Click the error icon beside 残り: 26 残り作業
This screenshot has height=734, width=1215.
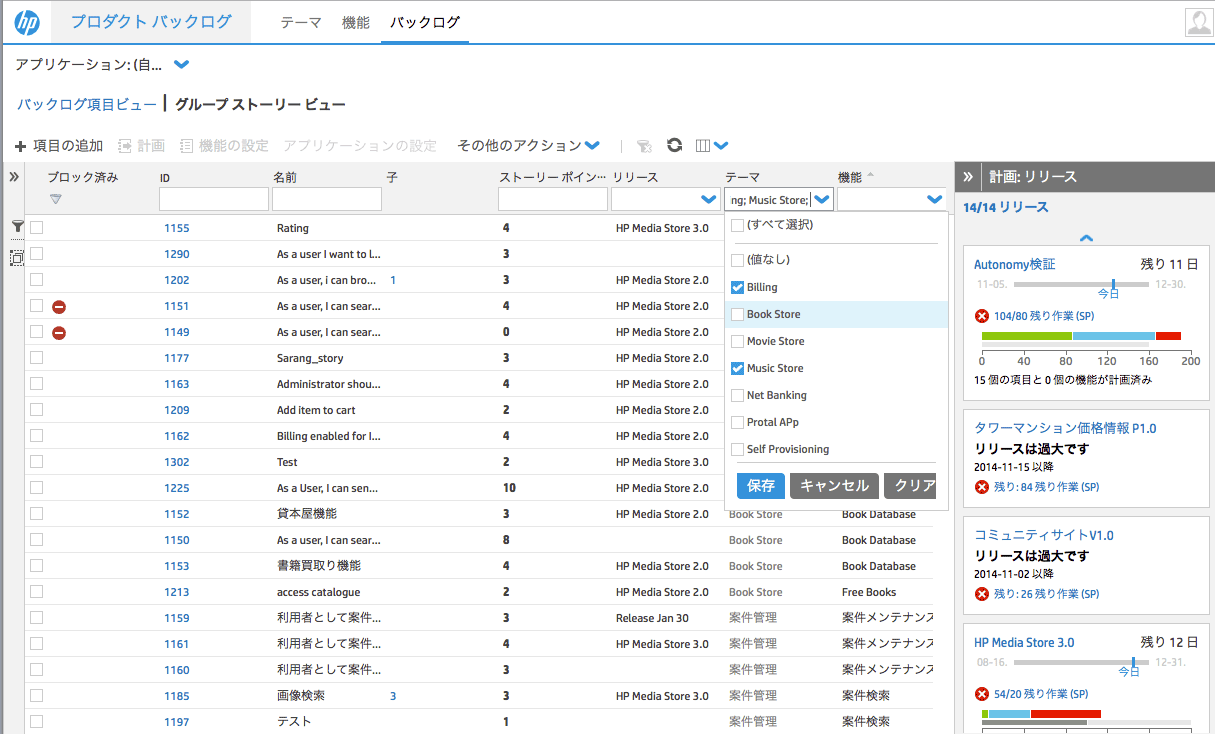pos(982,594)
